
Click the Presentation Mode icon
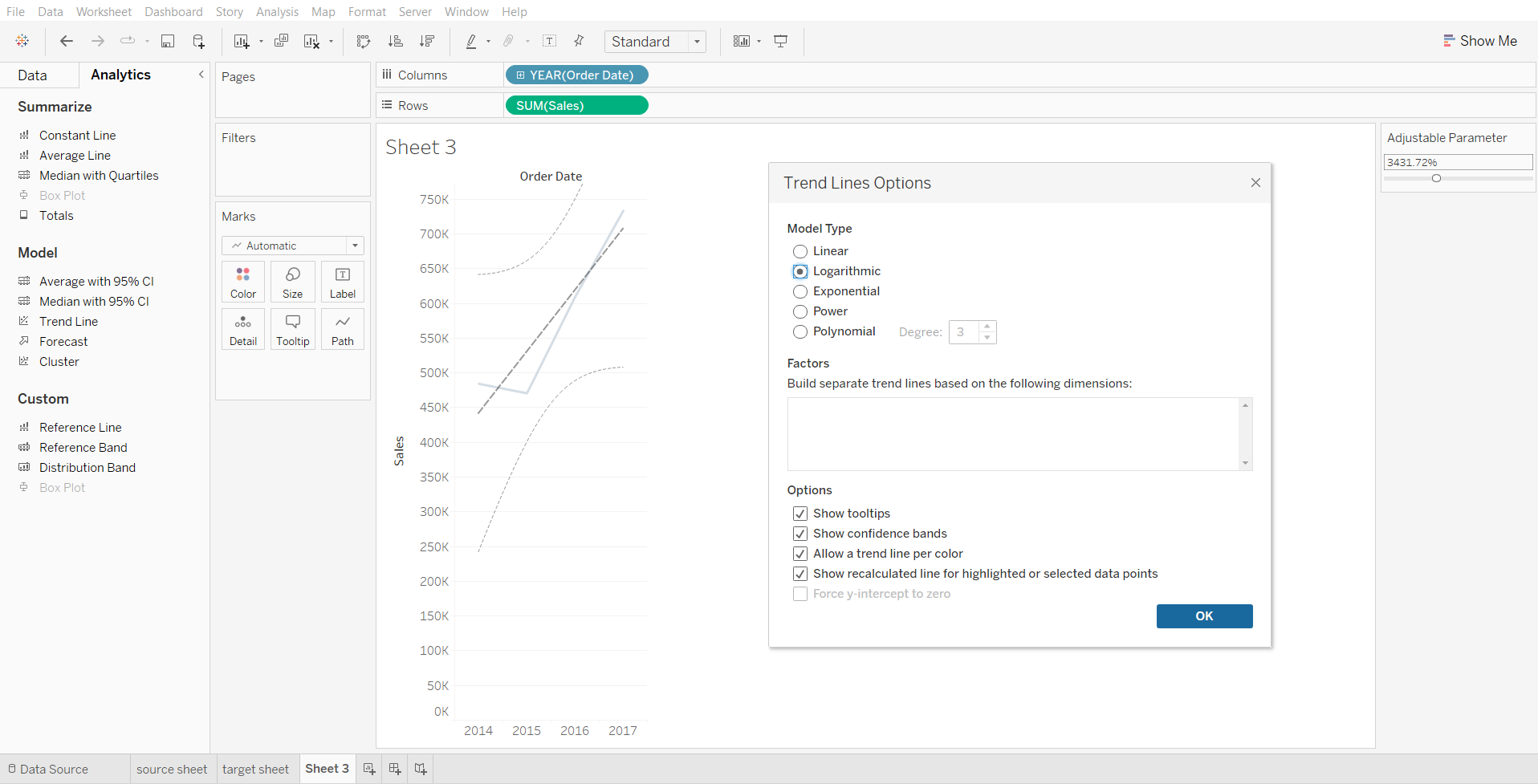pos(780,42)
